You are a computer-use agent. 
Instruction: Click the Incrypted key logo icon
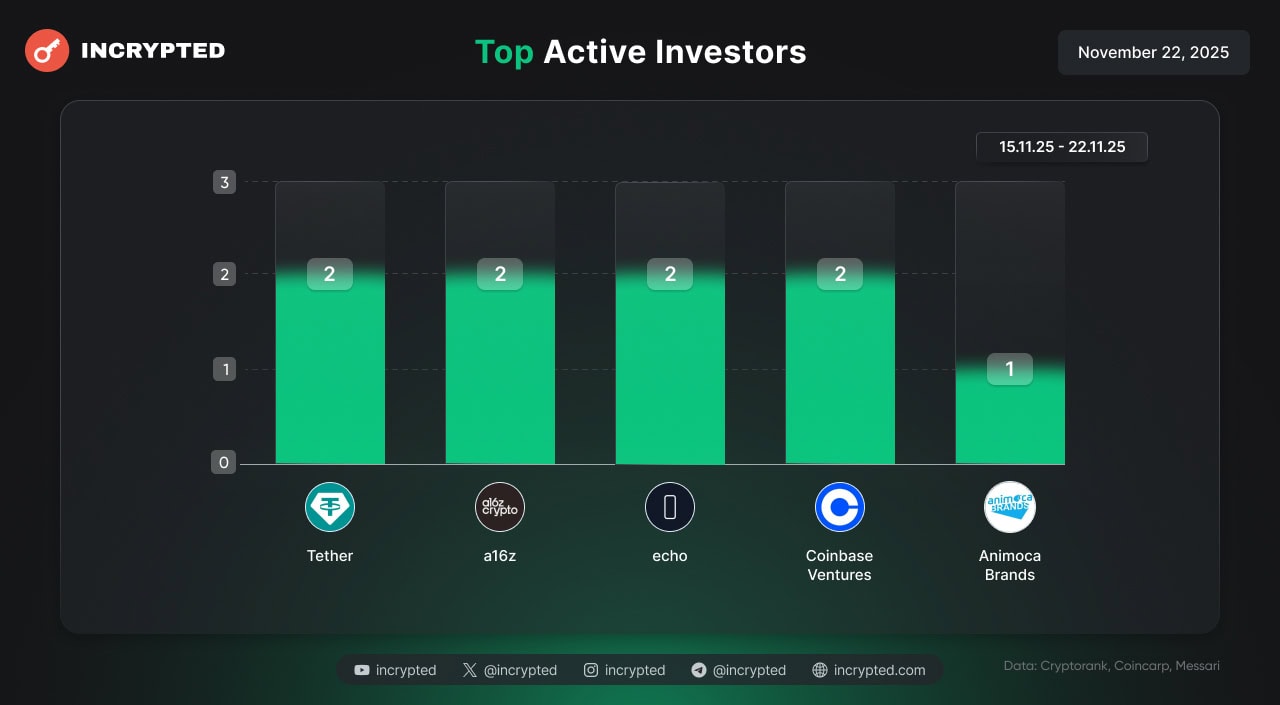(47, 51)
